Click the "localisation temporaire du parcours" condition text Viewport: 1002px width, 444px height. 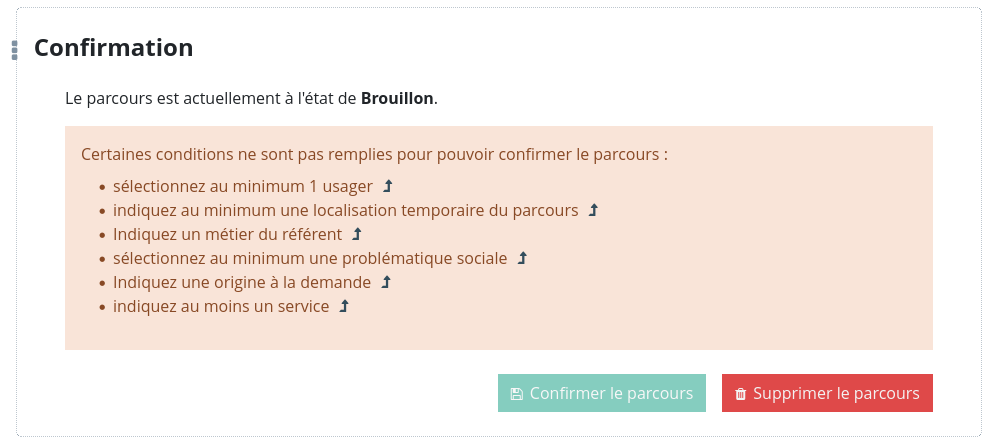coord(346,210)
